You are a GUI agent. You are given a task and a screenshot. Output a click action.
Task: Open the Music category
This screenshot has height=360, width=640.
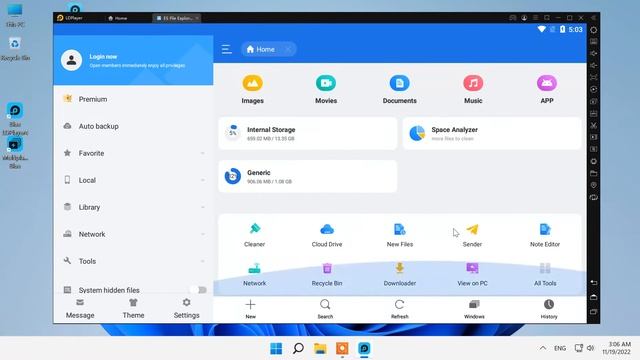(473, 89)
